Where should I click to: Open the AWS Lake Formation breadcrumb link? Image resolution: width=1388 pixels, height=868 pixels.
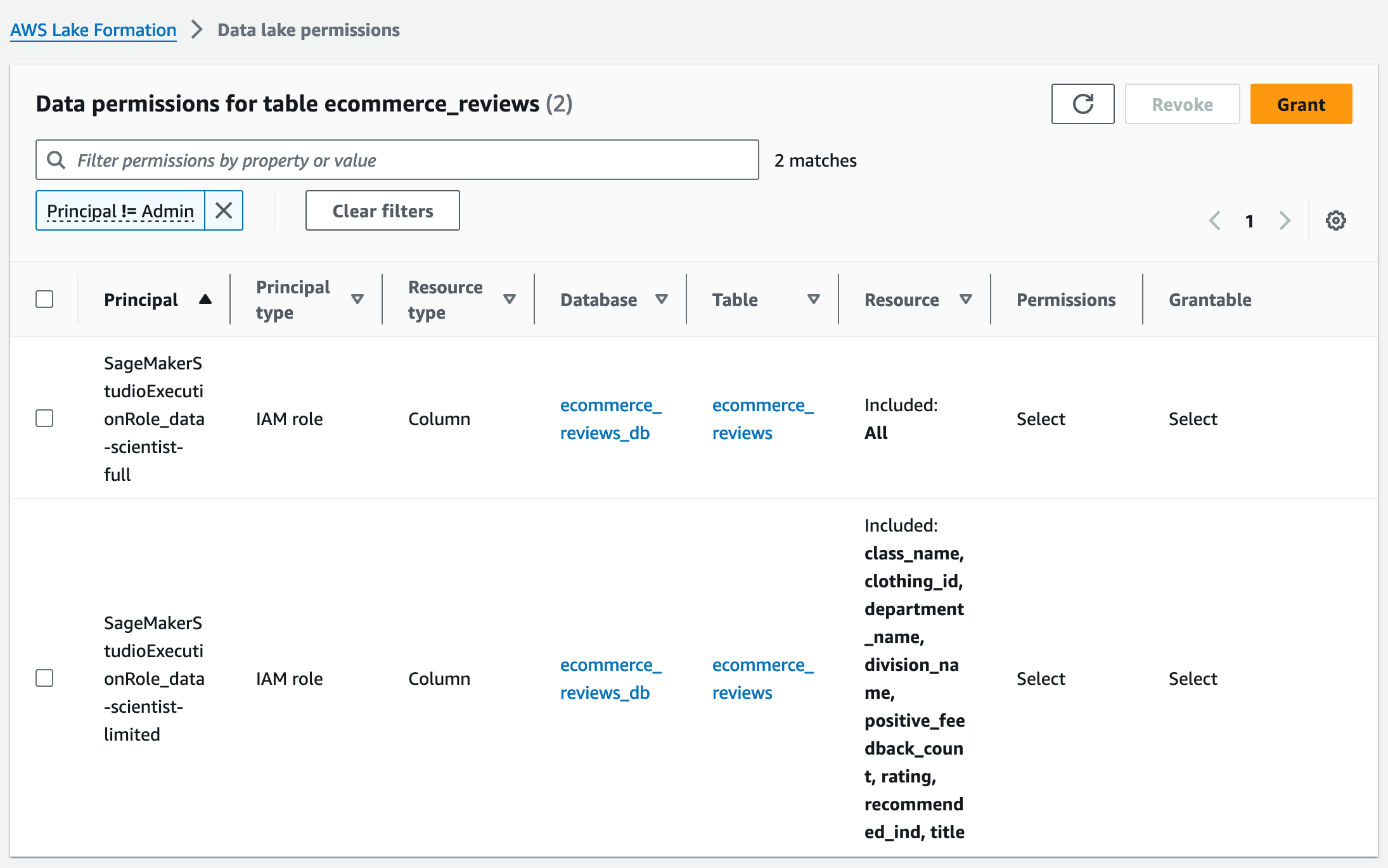click(x=93, y=30)
